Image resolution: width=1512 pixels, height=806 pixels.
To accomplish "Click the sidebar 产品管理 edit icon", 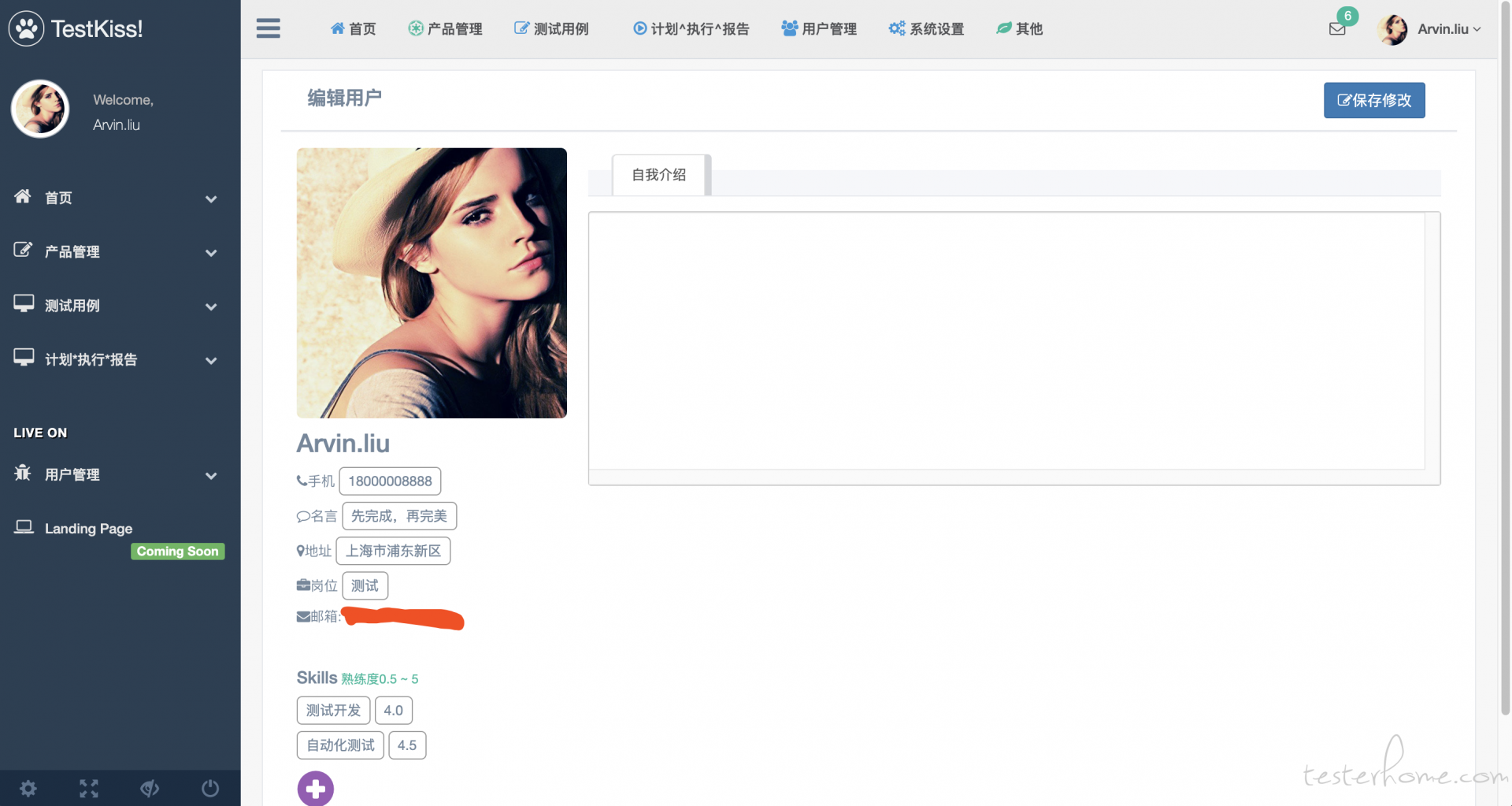I will tap(23, 250).
